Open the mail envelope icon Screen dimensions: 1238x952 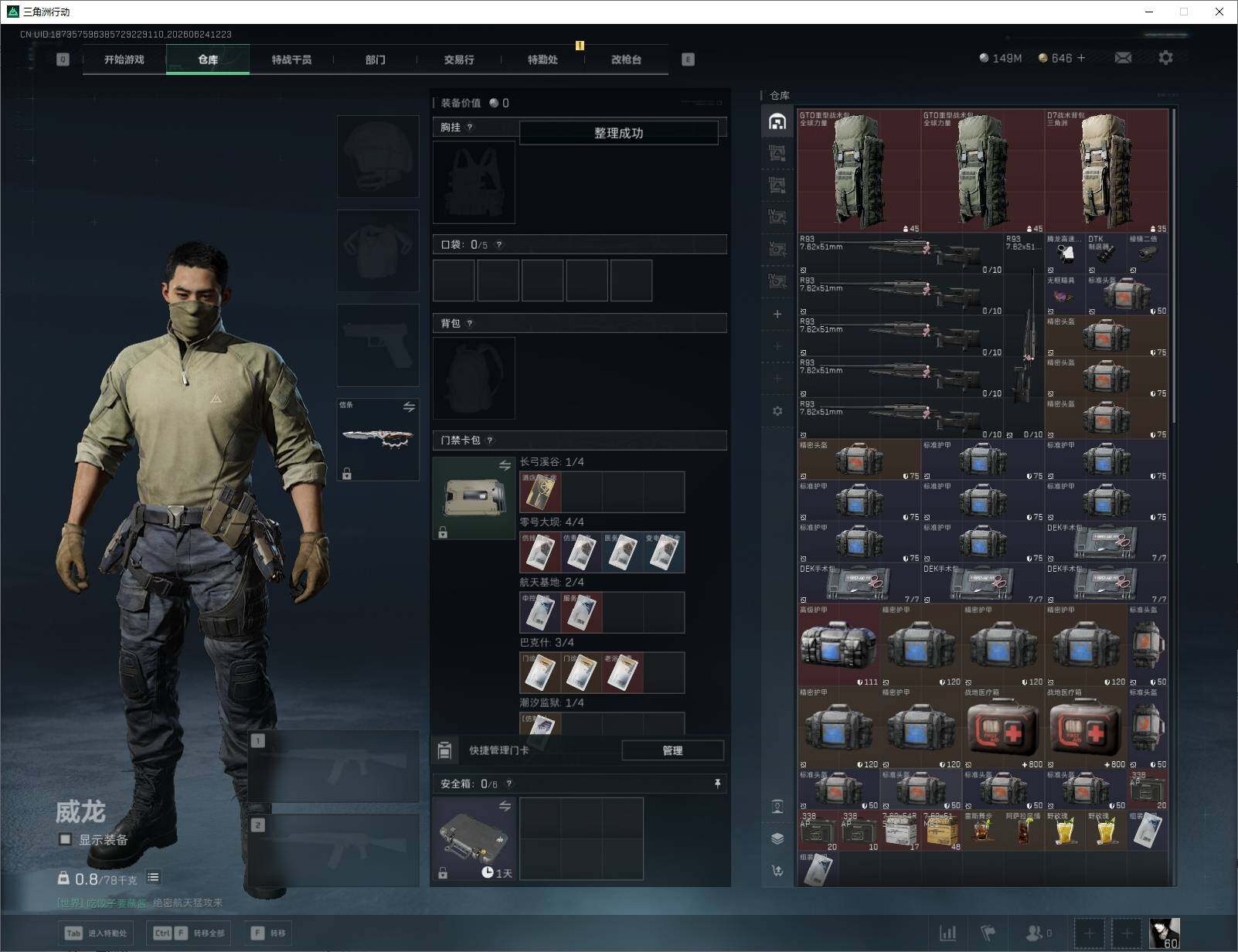point(1123,58)
